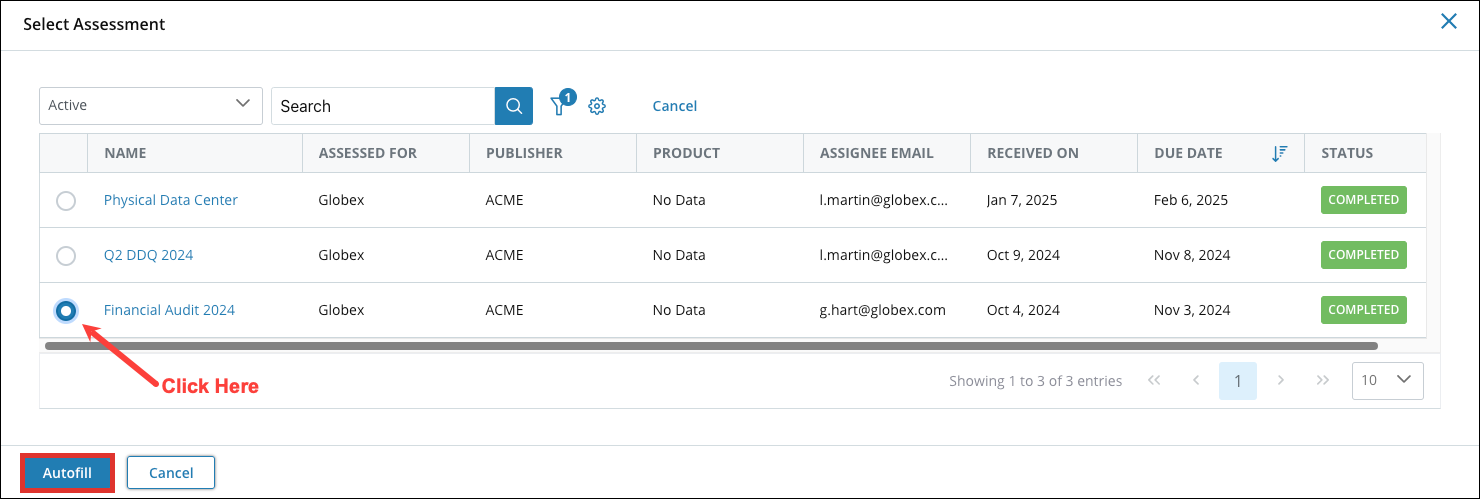Open the column settings gear icon
1480x499 pixels.
[x=597, y=106]
